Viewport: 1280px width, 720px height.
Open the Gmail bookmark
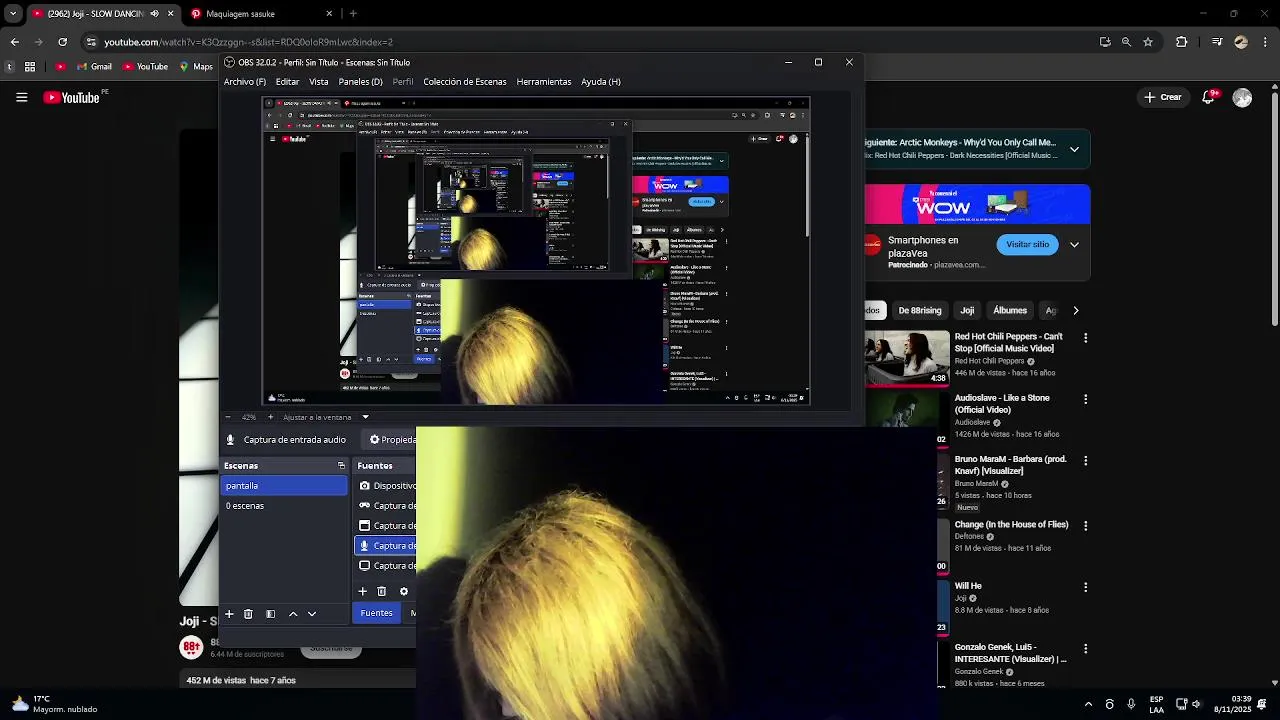pyautogui.click(x=94, y=67)
